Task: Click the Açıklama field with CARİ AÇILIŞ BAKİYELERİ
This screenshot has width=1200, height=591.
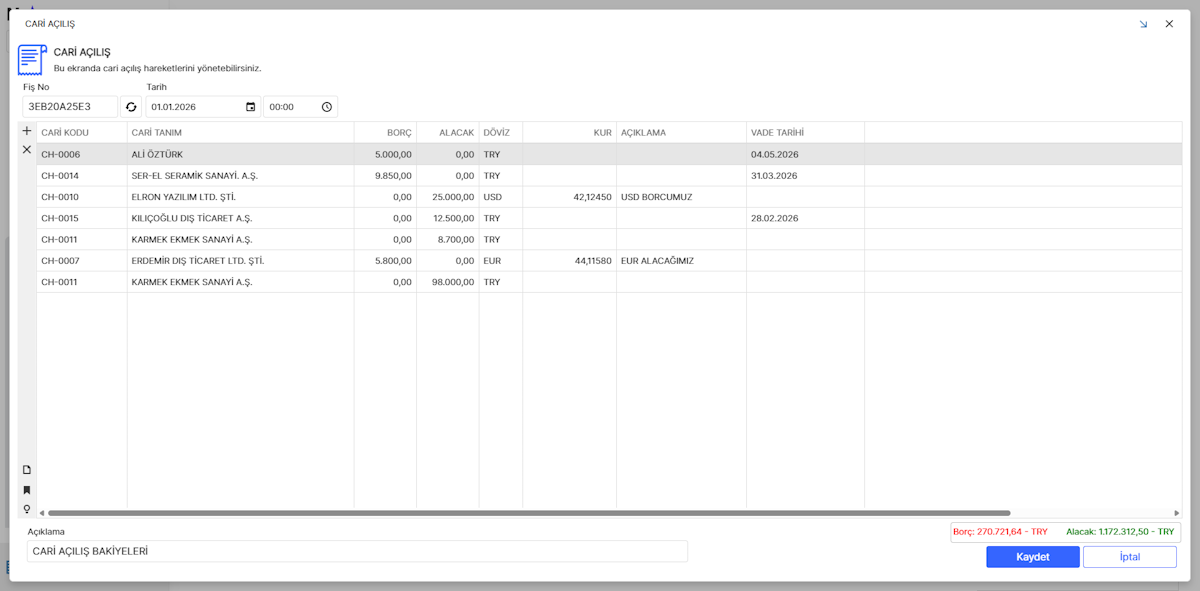Action: [x=357, y=551]
